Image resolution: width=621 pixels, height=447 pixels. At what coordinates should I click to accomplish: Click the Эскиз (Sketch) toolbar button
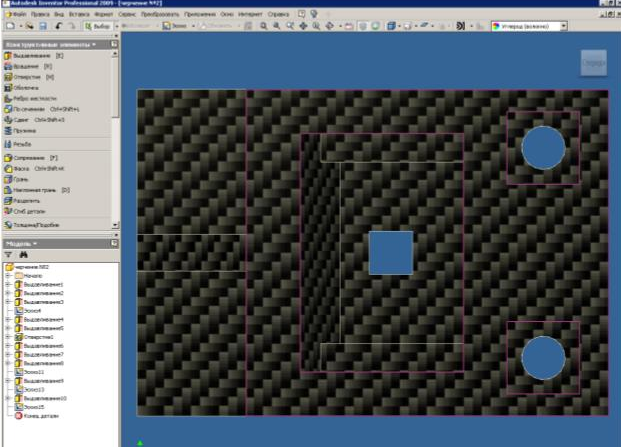175,26
